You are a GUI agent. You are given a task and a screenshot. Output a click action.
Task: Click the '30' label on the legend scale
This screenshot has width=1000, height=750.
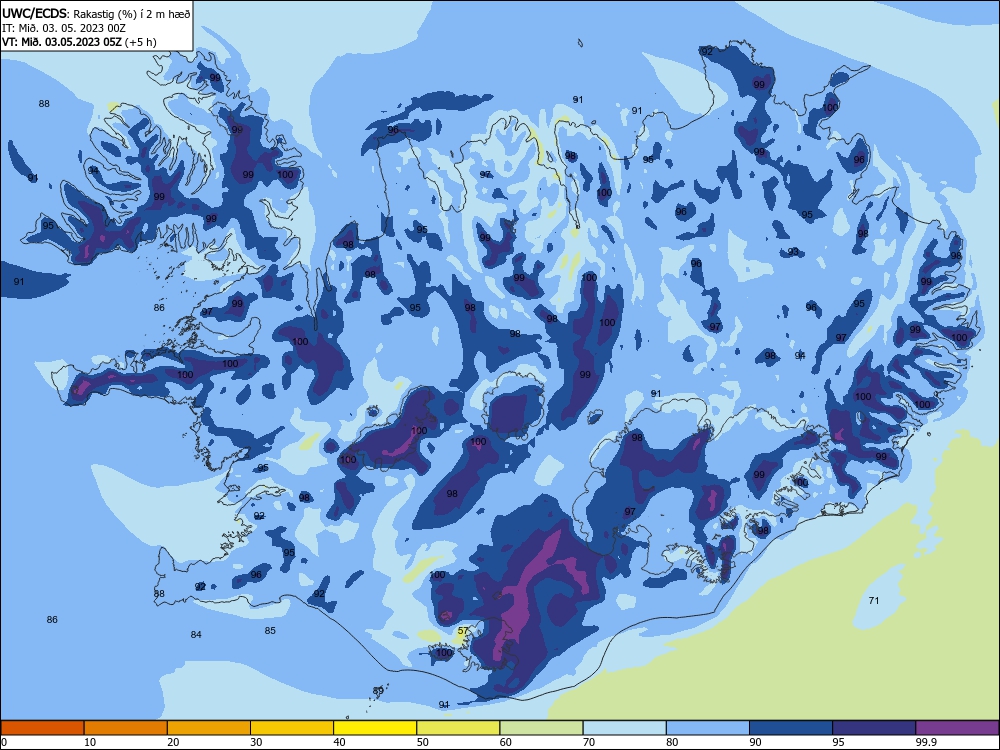256,742
